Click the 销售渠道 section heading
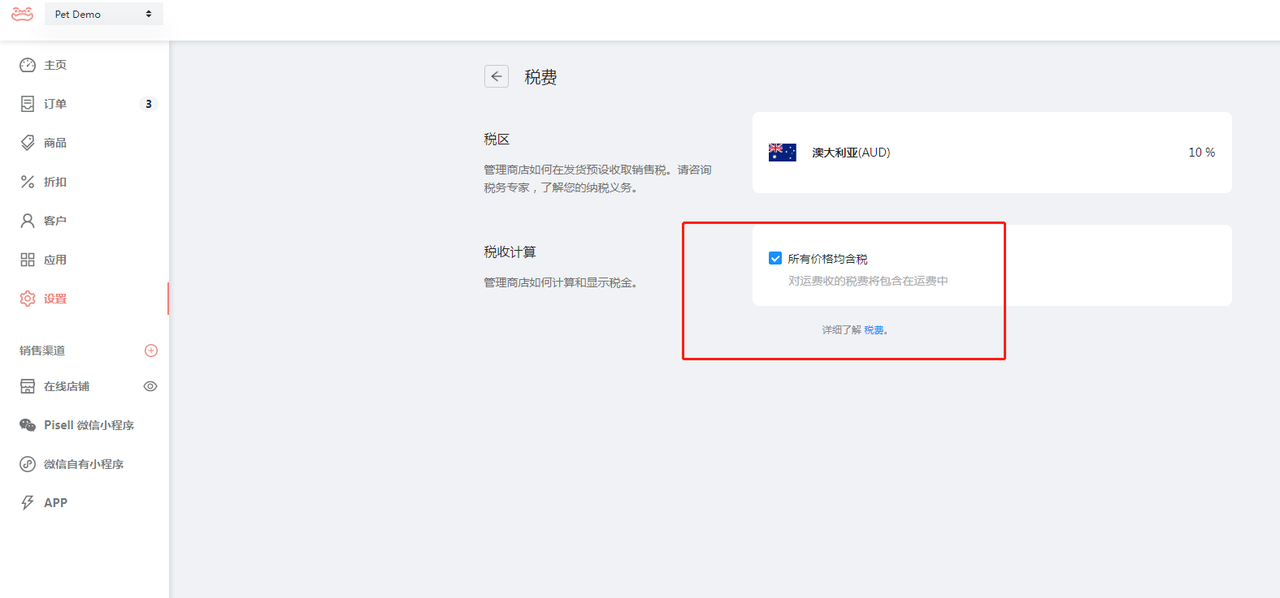1280x598 pixels. [x=42, y=351]
